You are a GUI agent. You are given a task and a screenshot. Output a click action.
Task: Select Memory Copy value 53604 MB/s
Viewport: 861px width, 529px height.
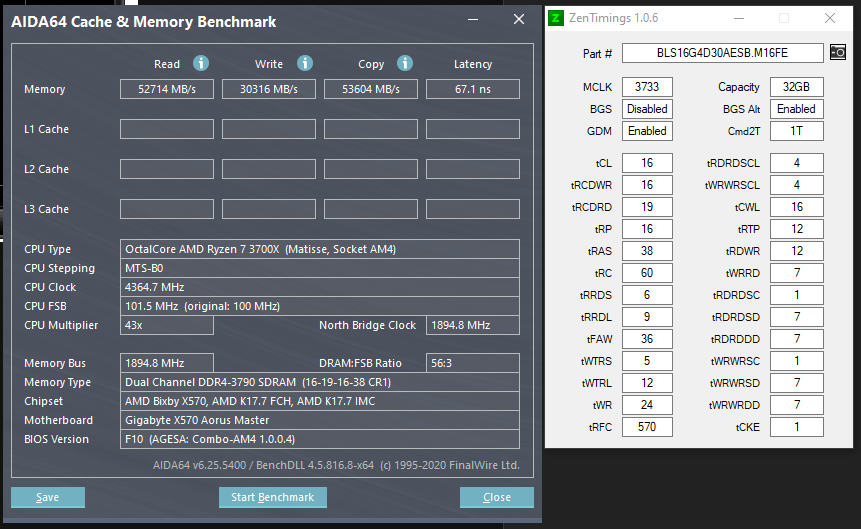coord(371,89)
